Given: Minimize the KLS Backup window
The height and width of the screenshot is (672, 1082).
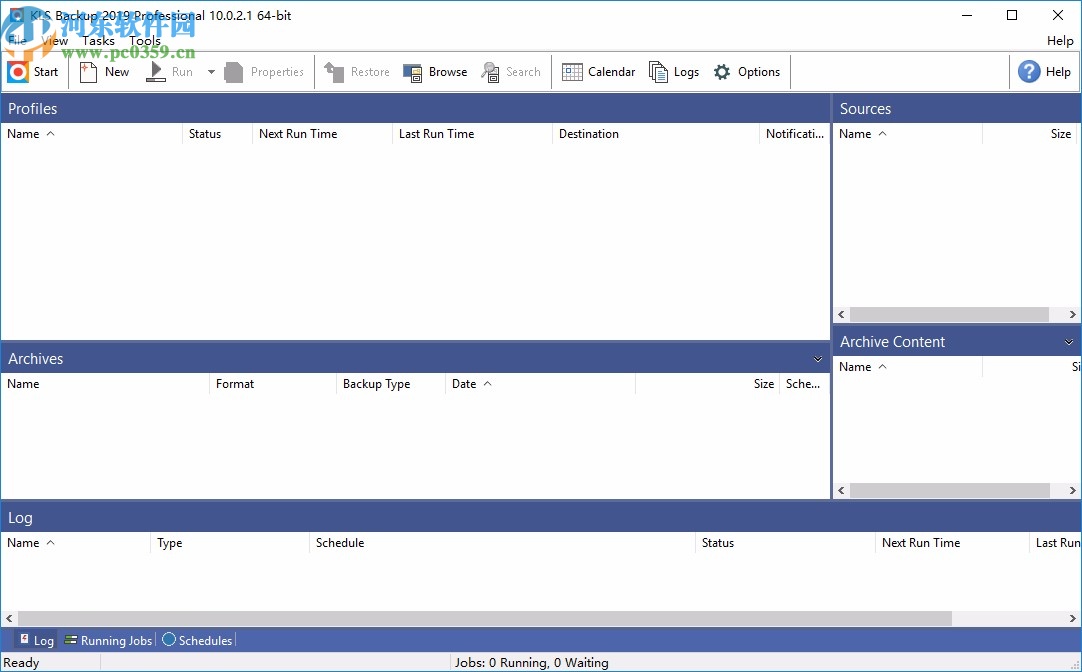Looking at the screenshot, I should point(967,15).
